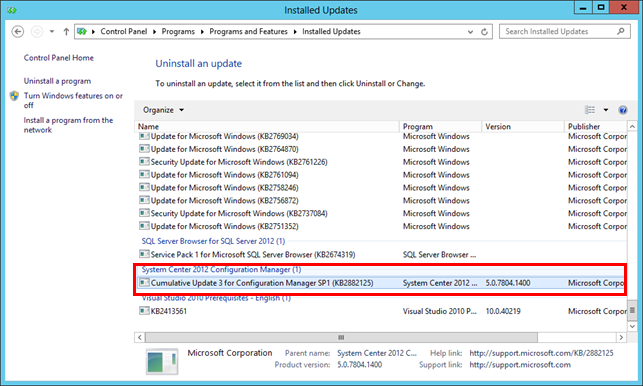Viewport: 643px width, 386px height.
Task: Open Uninstall a program link
Action: [x=57, y=81]
